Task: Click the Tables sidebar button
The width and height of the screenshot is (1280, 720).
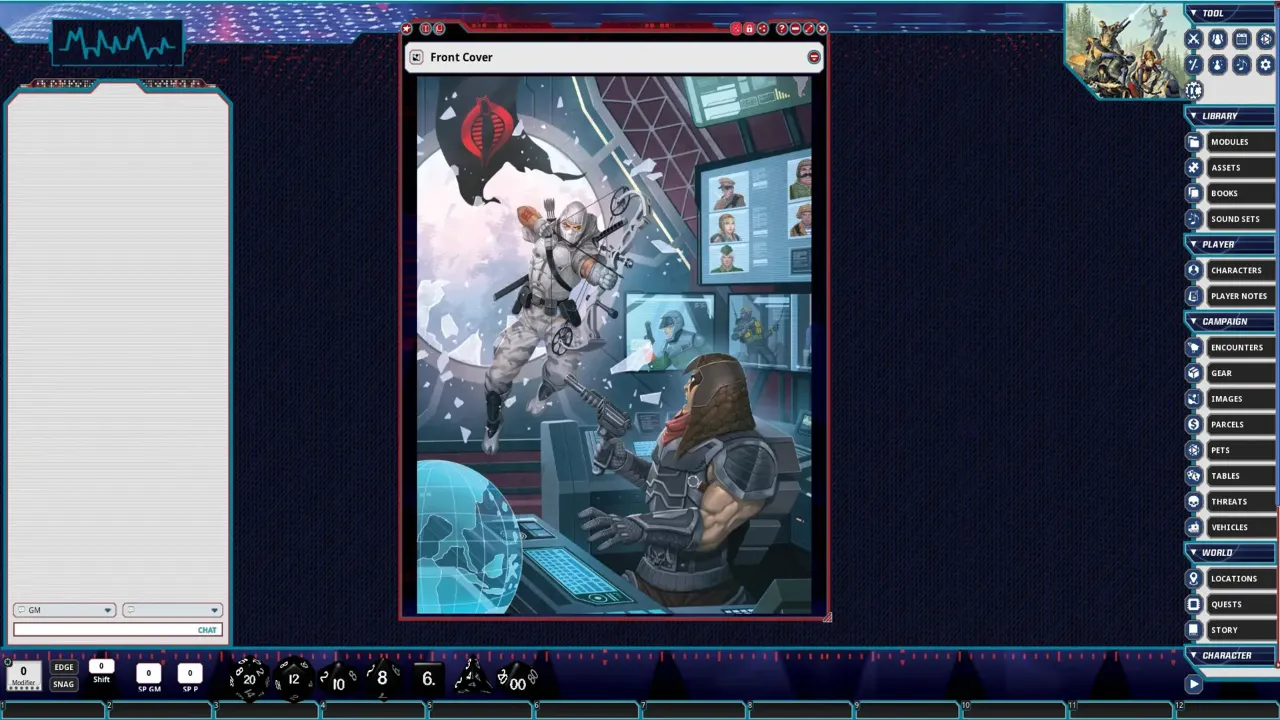Action: pos(1239,476)
